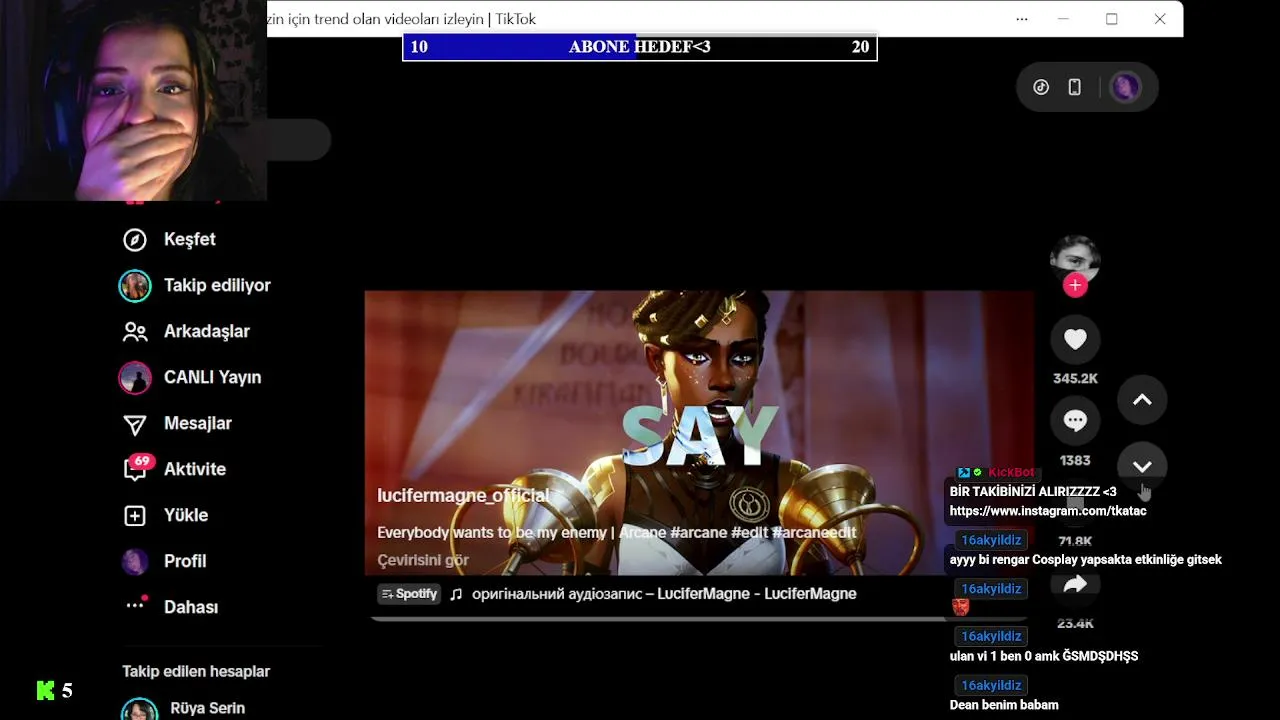The image size is (1280, 720).
Task: Open the Arkadaşlar friends icon
Action: pyautogui.click(x=135, y=331)
